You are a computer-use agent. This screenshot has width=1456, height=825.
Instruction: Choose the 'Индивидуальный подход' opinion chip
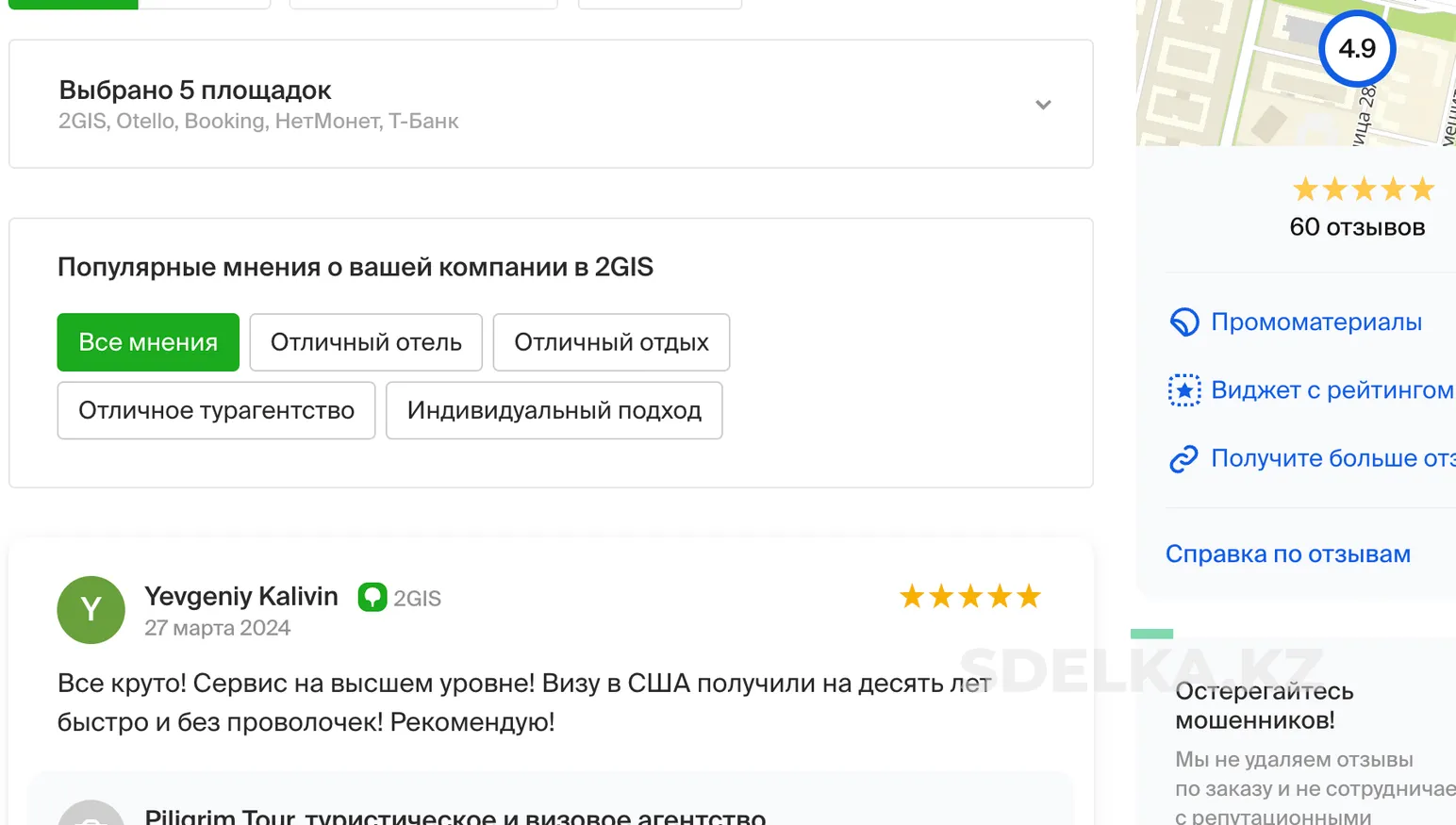554,410
